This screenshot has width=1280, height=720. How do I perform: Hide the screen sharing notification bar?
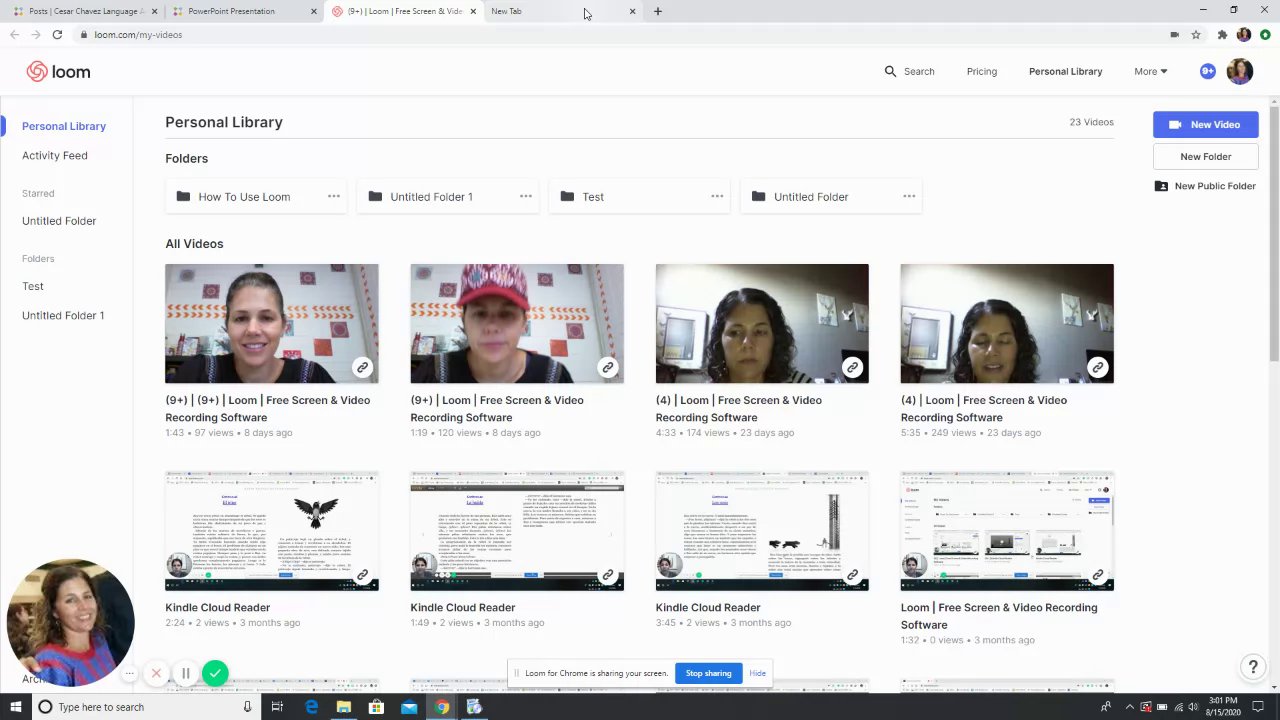(x=757, y=673)
